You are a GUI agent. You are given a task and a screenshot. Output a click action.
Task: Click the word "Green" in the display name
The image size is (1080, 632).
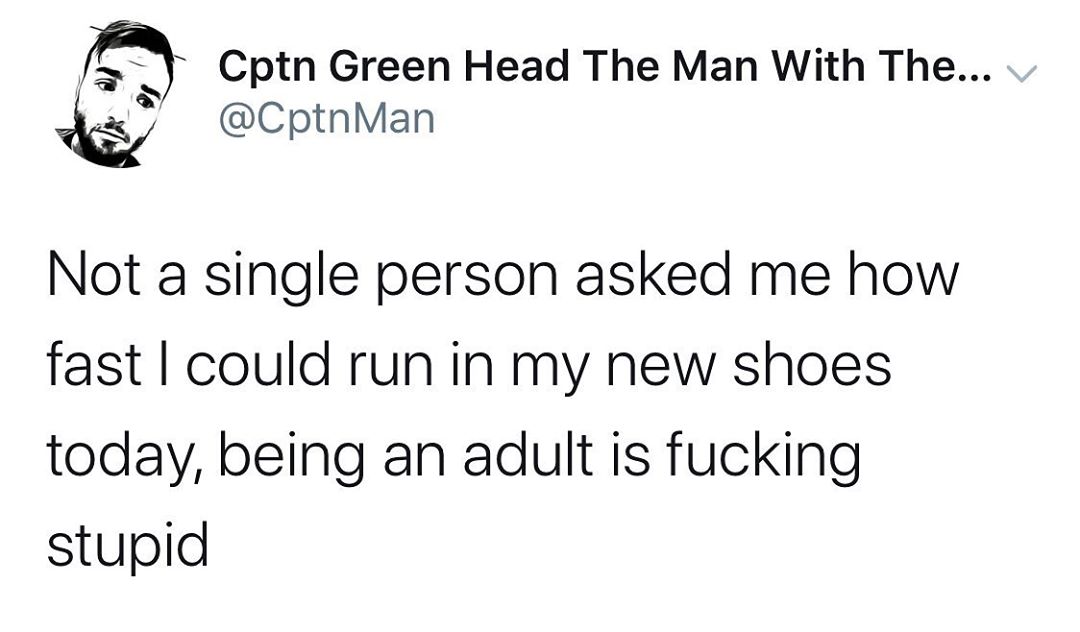click(390, 68)
